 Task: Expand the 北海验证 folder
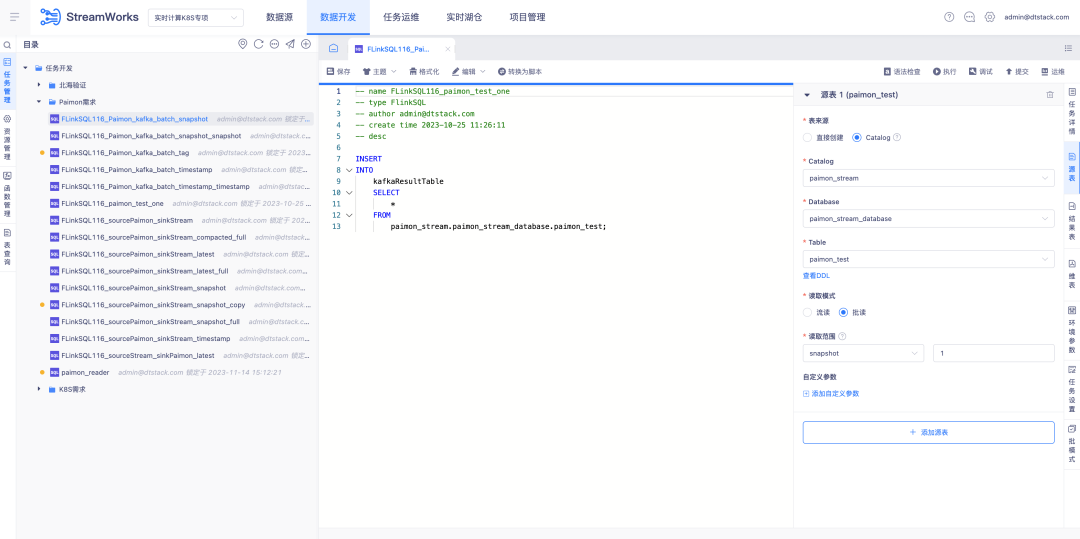[x=39, y=85]
